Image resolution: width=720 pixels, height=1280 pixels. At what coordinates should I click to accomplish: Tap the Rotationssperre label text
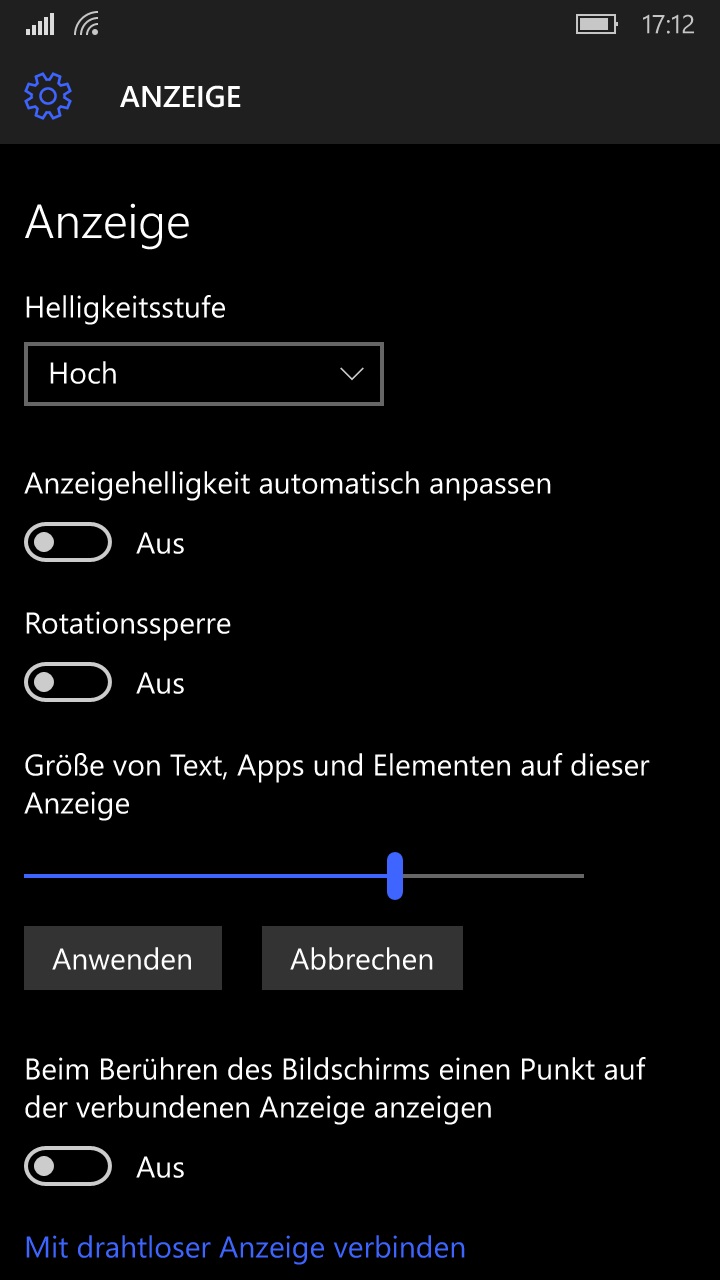[128, 624]
